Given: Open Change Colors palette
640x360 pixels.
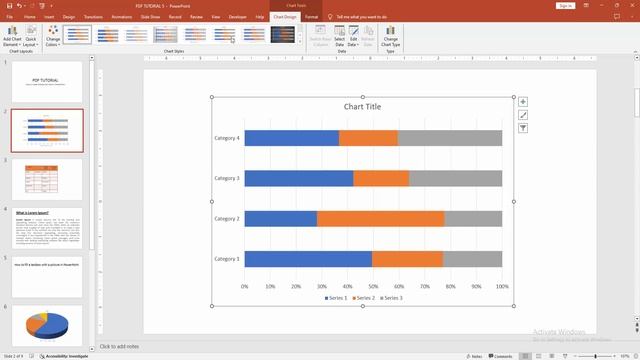Looking at the screenshot, I should [x=53, y=36].
